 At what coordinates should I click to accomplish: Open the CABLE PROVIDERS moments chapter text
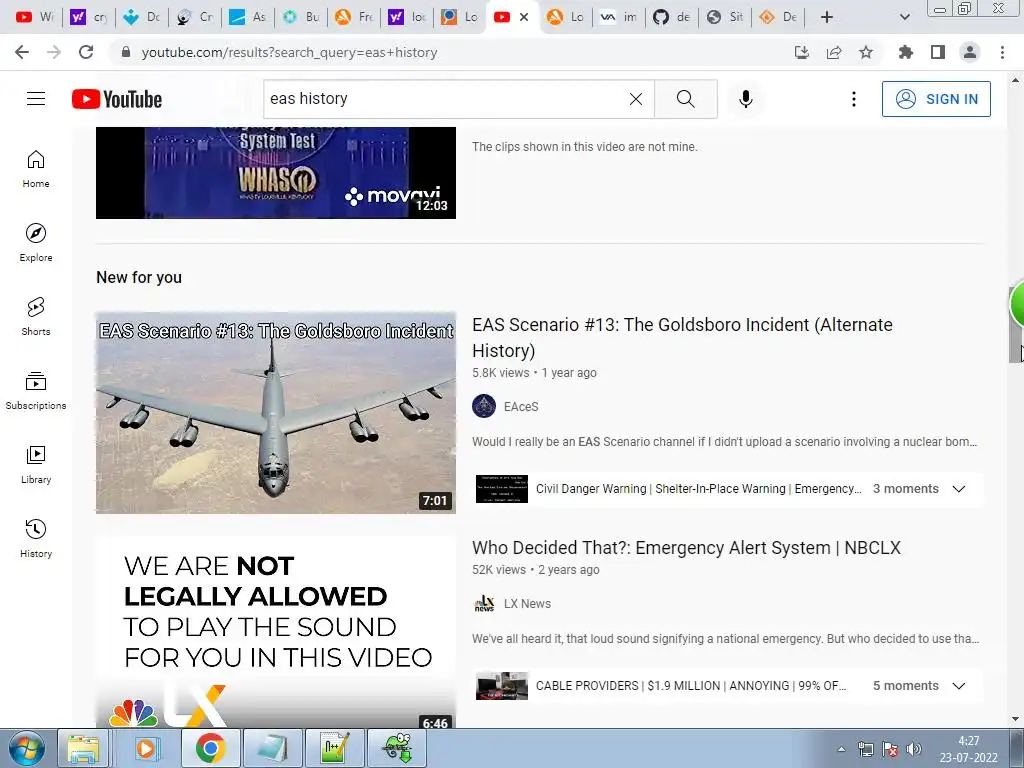690,686
